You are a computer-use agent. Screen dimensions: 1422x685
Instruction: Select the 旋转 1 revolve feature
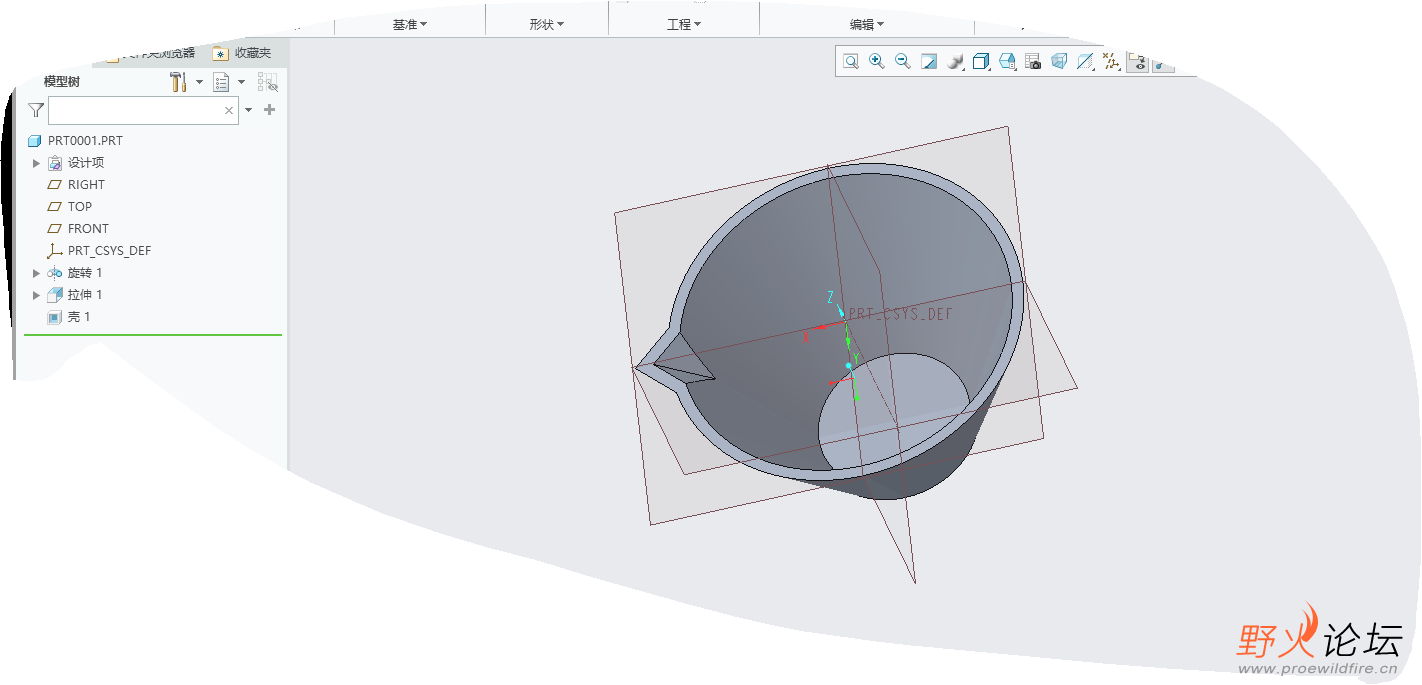click(x=85, y=273)
